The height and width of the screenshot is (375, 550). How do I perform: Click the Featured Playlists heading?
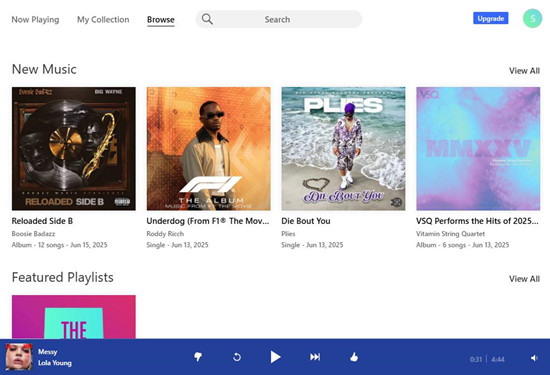pyautogui.click(x=63, y=277)
